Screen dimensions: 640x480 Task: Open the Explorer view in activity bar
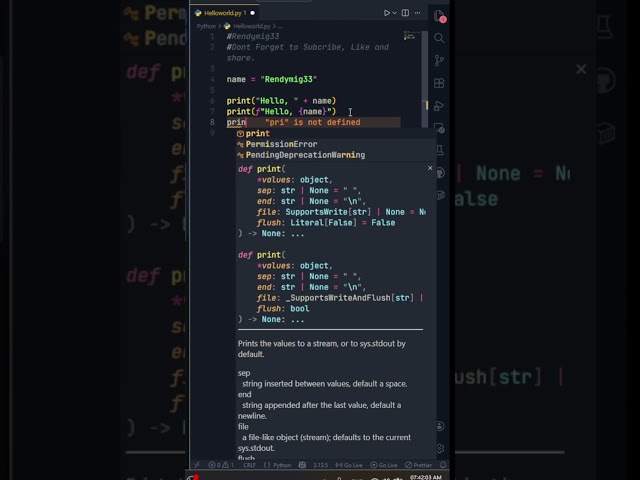click(x=439, y=16)
